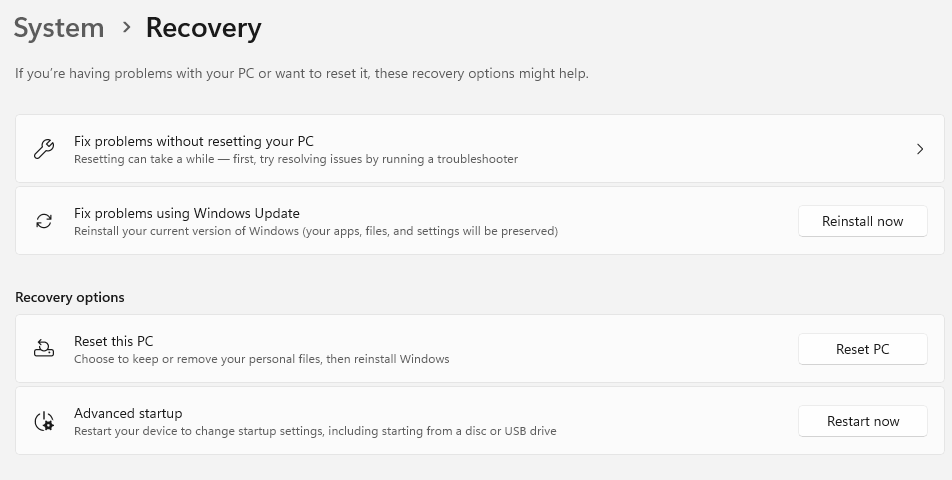The image size is (952, 480).
Task: Select the "Fix problems using Windows Update" title
Action: pyautogui.click(x=187, y=213)
